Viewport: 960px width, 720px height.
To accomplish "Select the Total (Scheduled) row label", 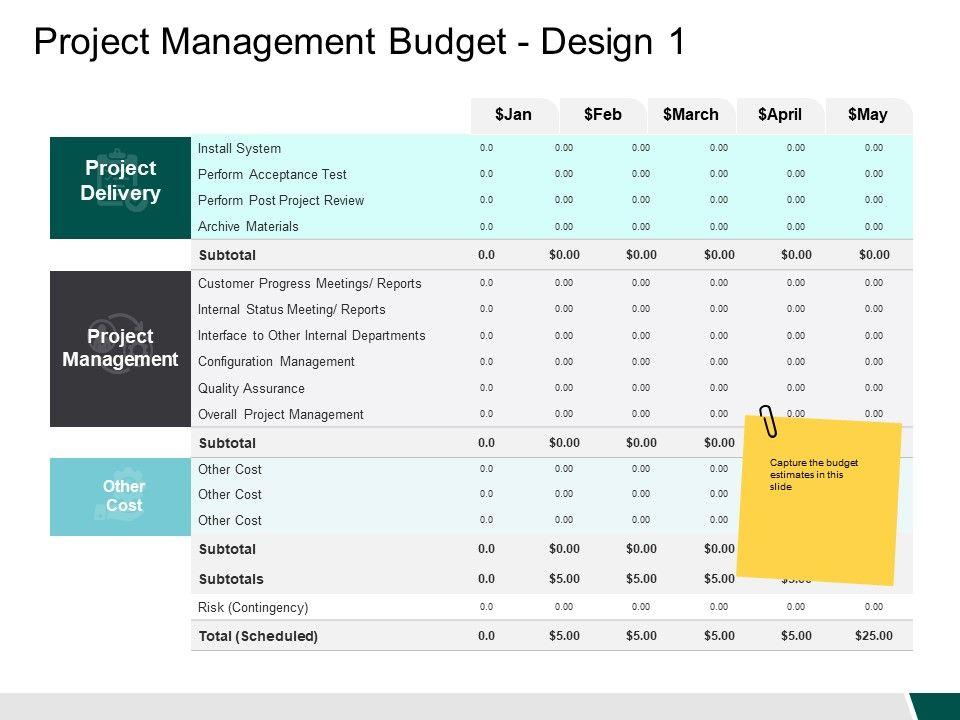I will coord(258,636).
